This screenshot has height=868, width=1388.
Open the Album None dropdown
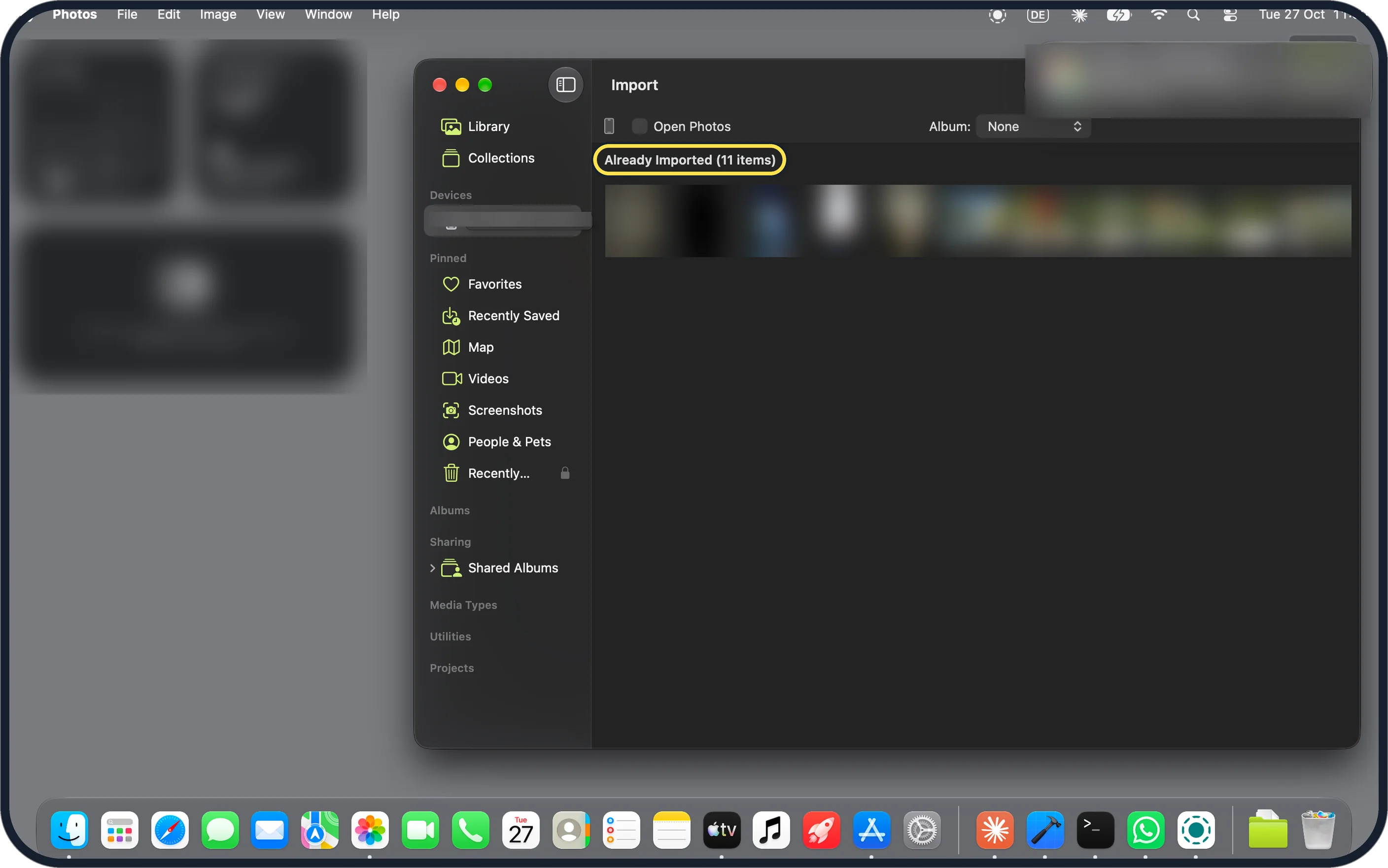[x=1033, y=126]
